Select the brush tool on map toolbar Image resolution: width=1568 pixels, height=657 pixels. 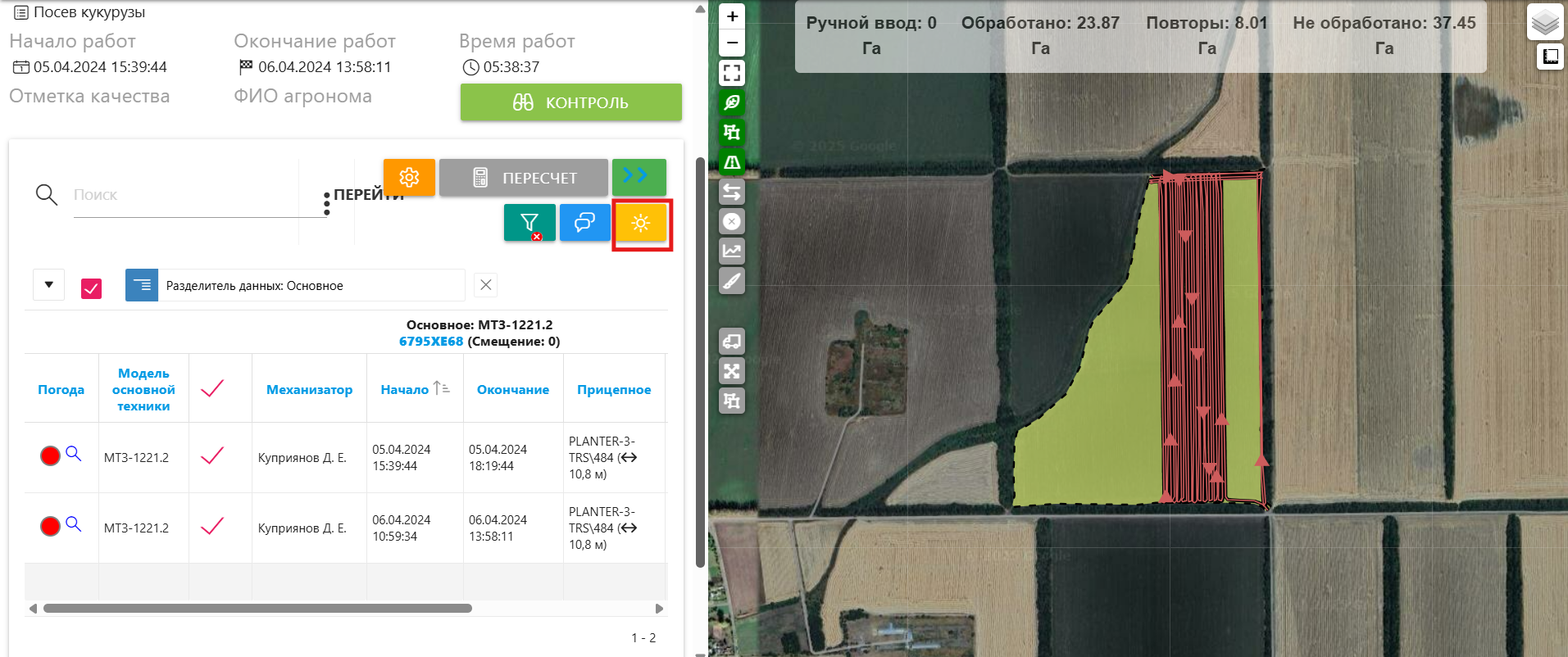731,281
